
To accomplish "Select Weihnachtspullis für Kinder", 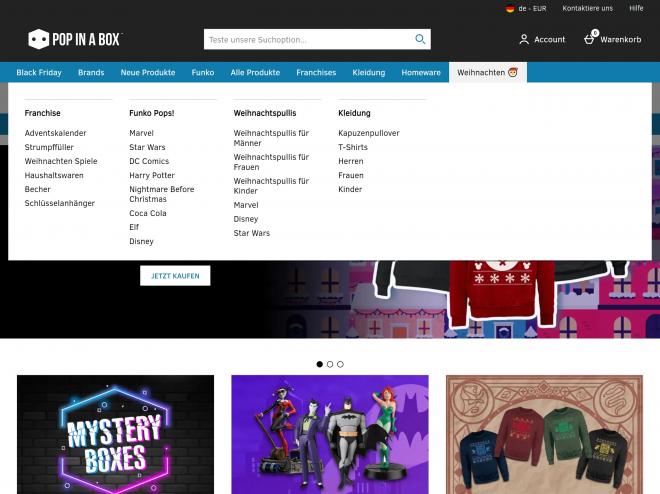I will point(271,186).
